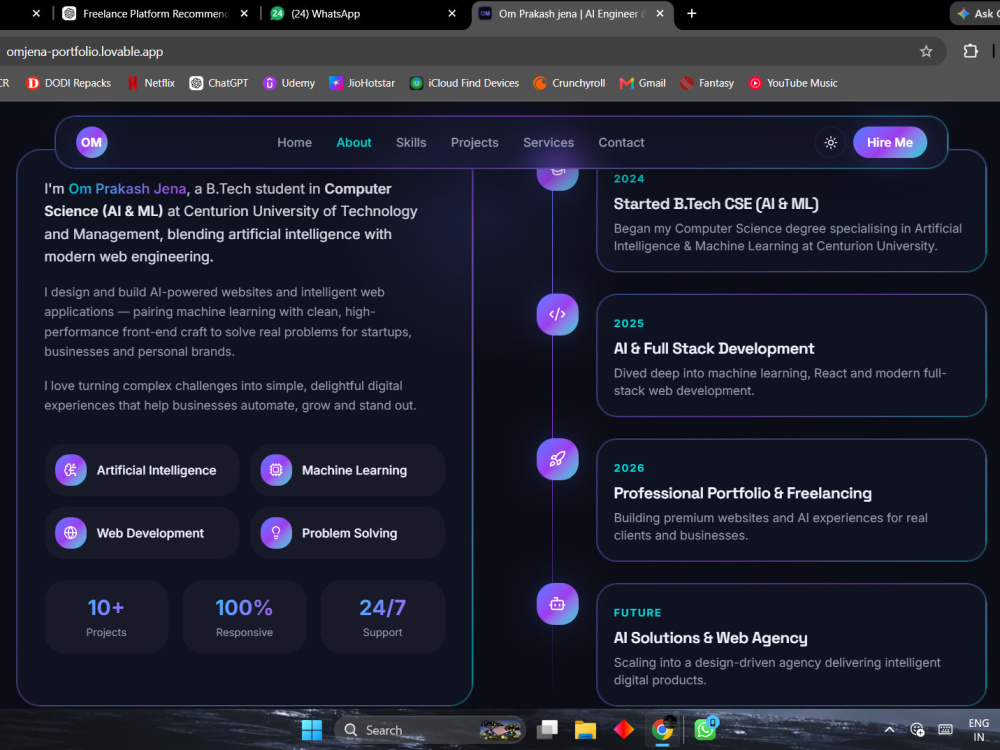Click the taskbar Search box
This screenshot has width=1000, height=750.
click(x=430, y=730)
